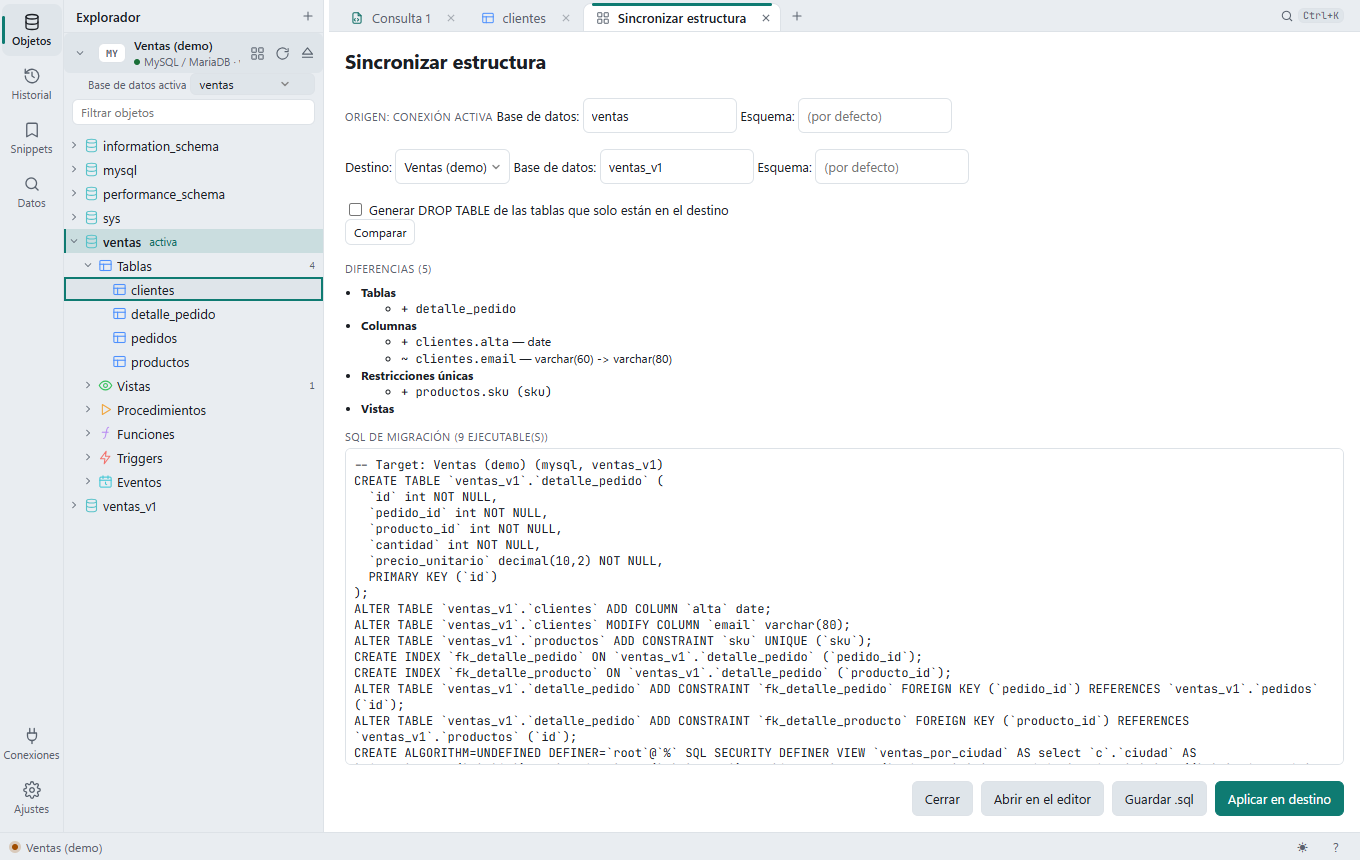
Task: Disconnect Ventas (demo) with the eject icon
Action: tap(307, 53)
